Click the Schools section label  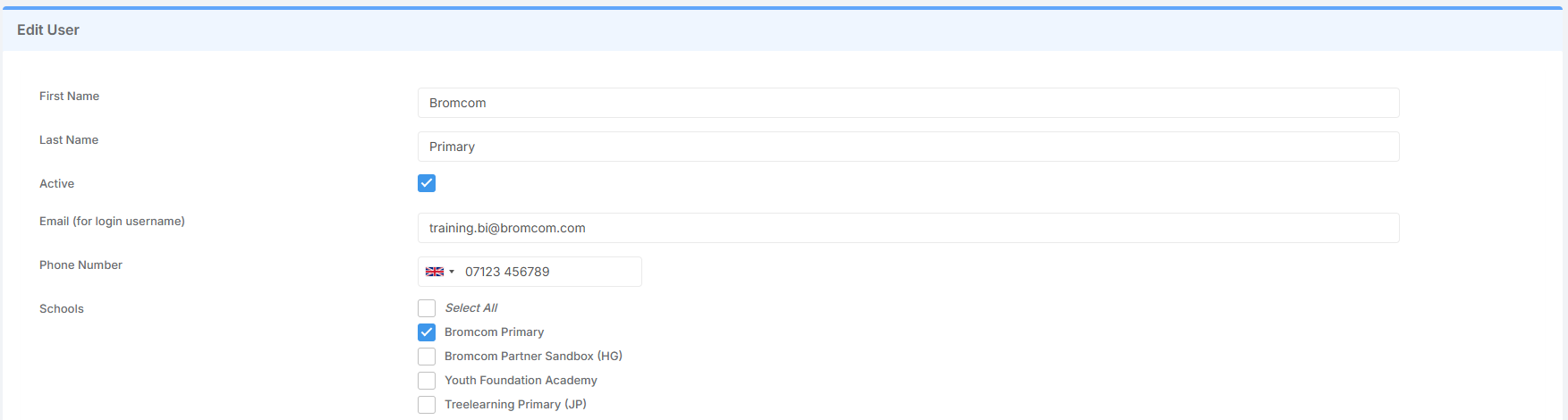click(62, 309)
